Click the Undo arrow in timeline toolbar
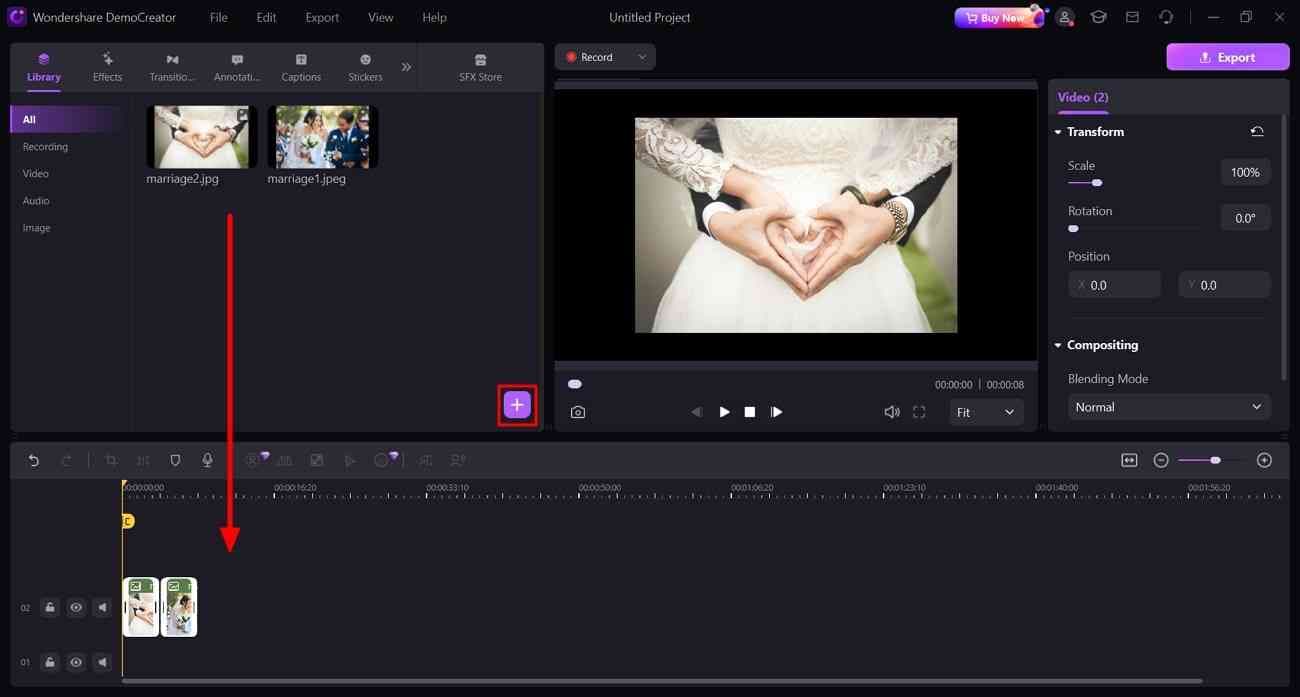1300x697 pixels. coord(33,460)
